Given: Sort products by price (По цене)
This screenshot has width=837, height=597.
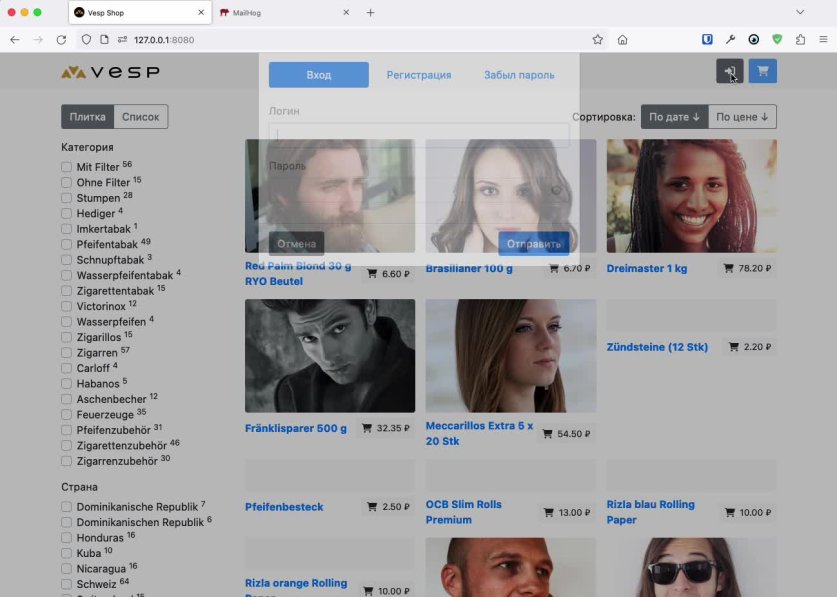Looking at the screenshot, I should tap(742, 116).
